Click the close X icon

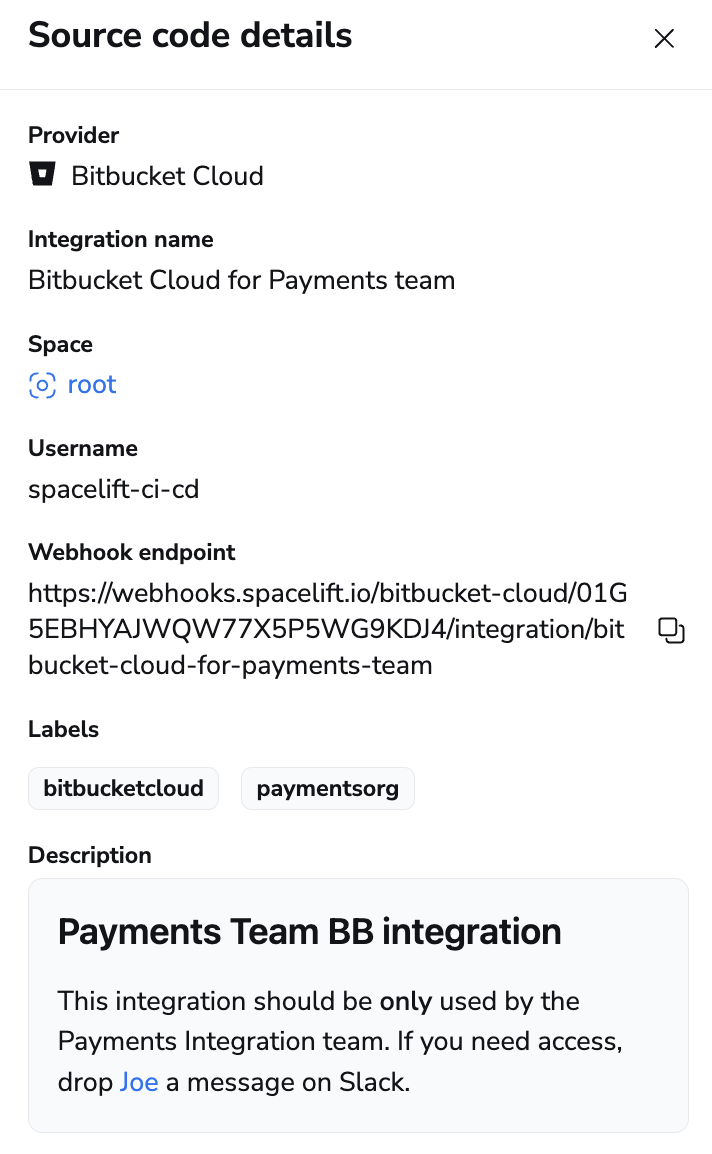tap(664, 38)
